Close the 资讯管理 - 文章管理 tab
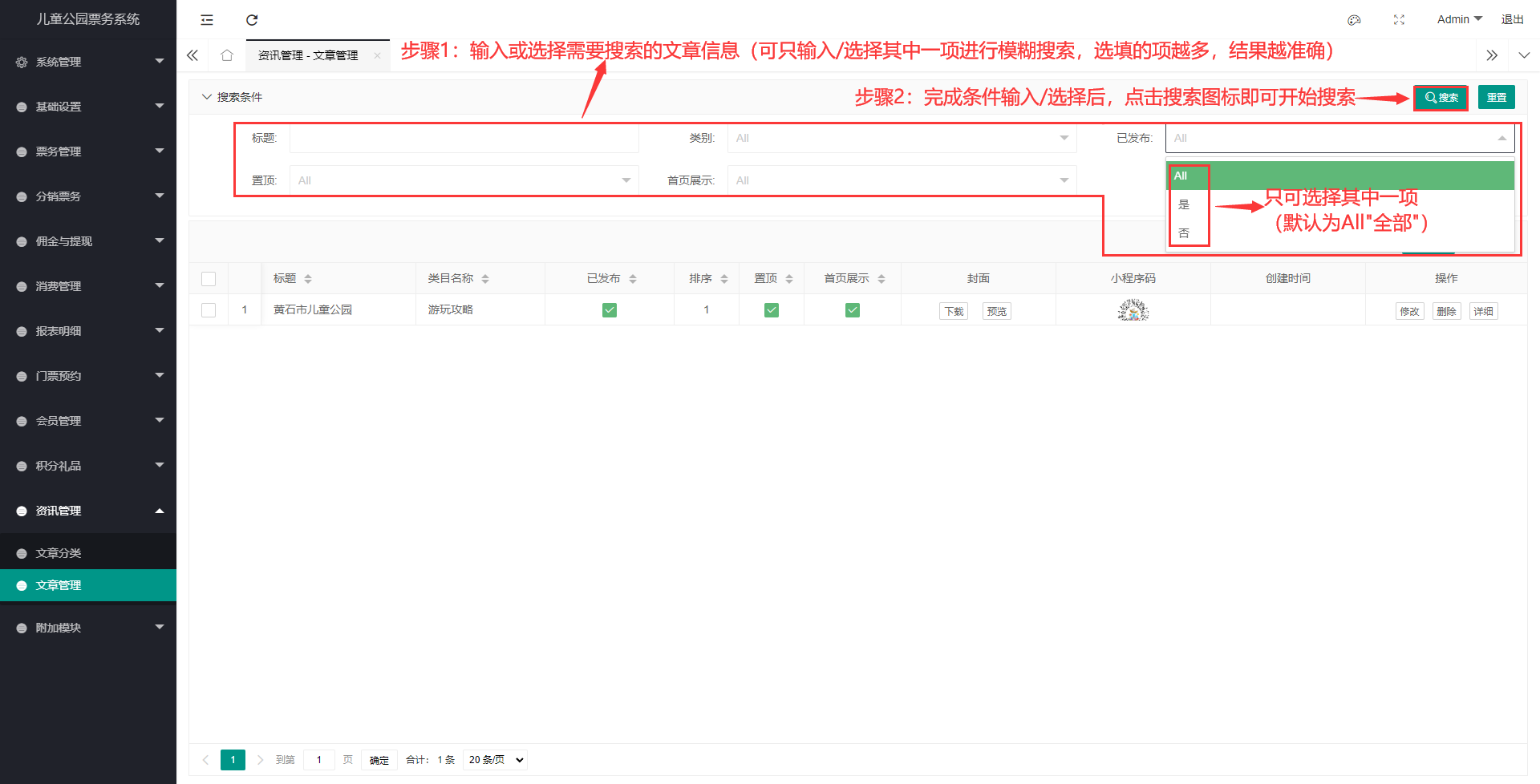The image size is (1540, 784). click(x=377, y=55)
